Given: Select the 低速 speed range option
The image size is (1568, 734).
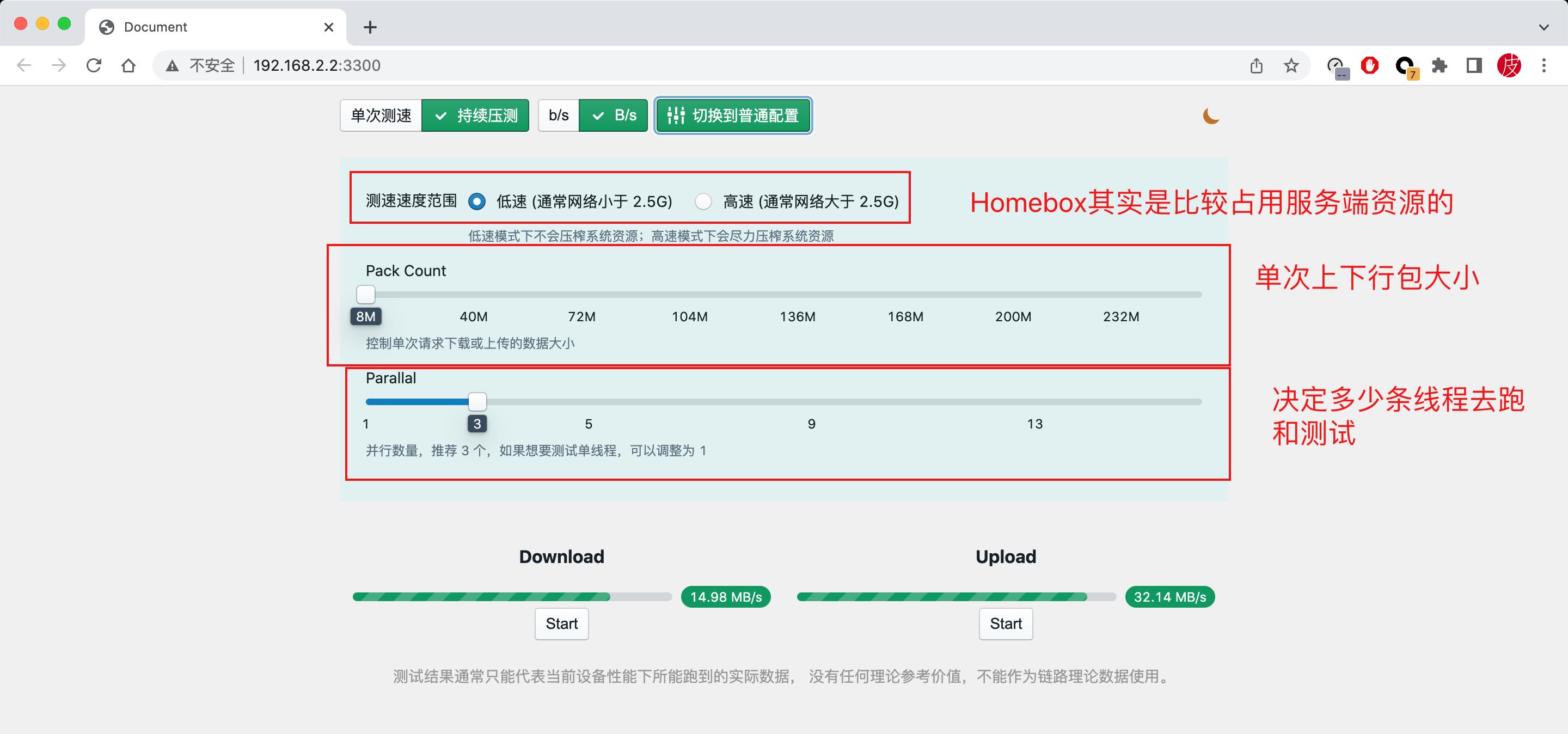Looking at the screenshot, I should coord(477,201).
